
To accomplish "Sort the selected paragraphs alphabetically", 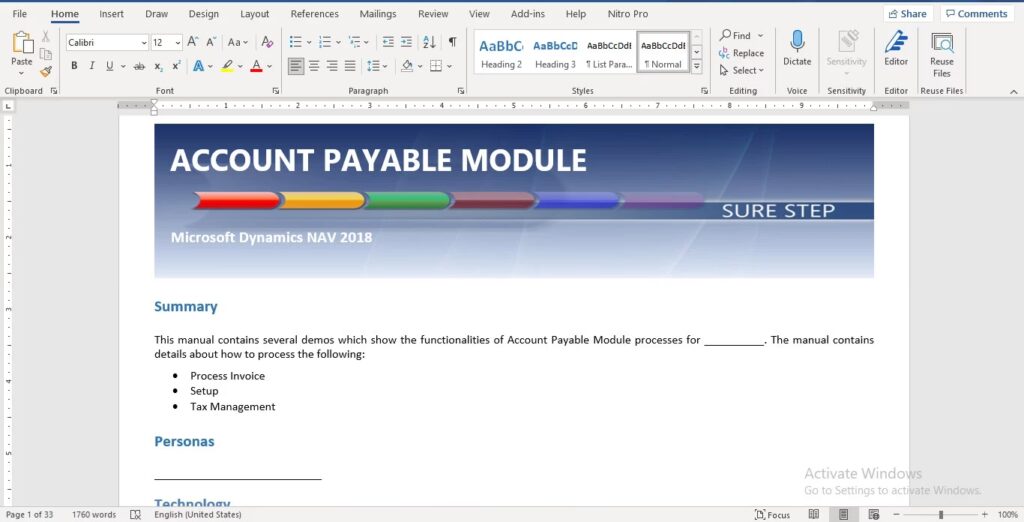I will click(429, 42).
